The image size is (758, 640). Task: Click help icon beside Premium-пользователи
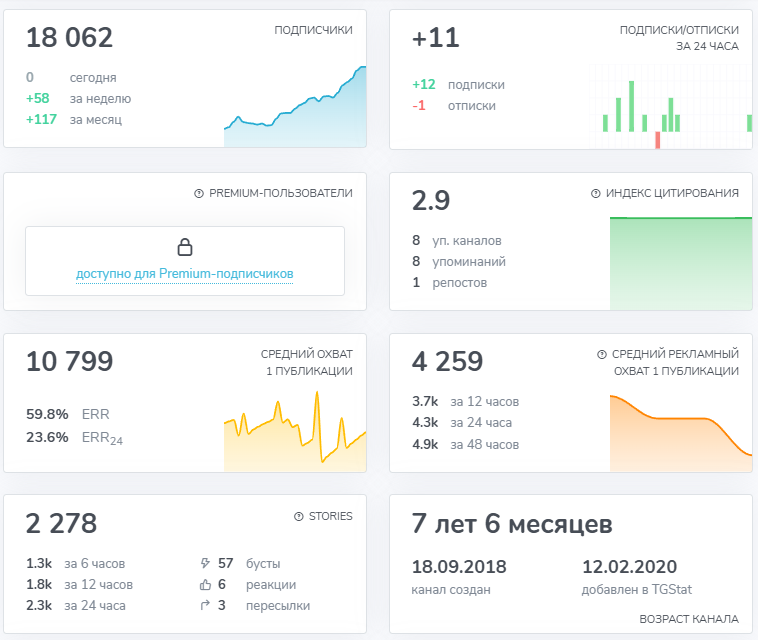[x=199, y=193]
